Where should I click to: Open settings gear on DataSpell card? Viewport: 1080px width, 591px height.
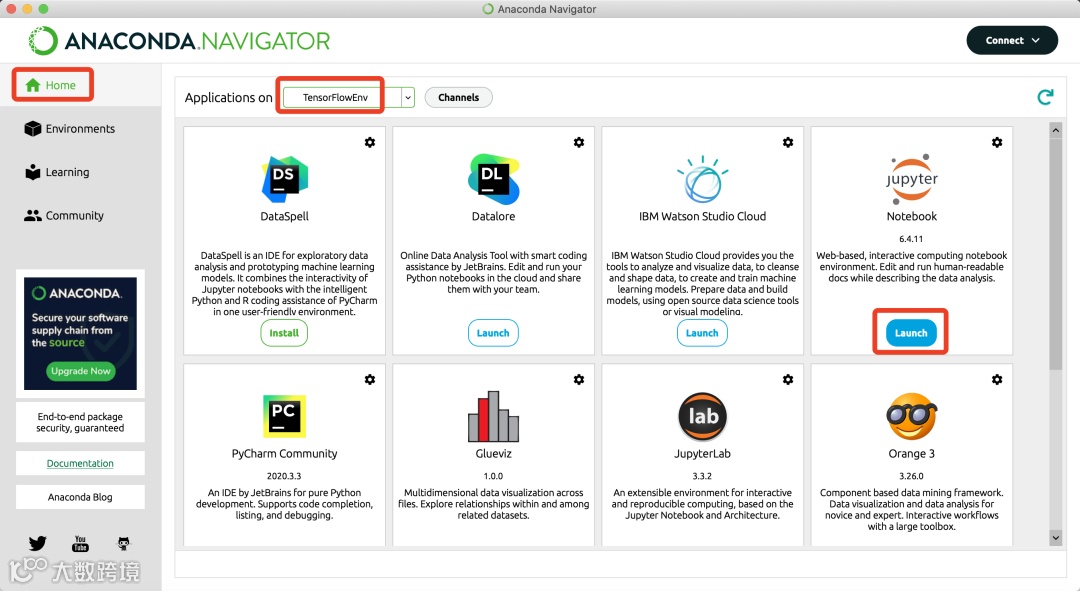point(370,142)
